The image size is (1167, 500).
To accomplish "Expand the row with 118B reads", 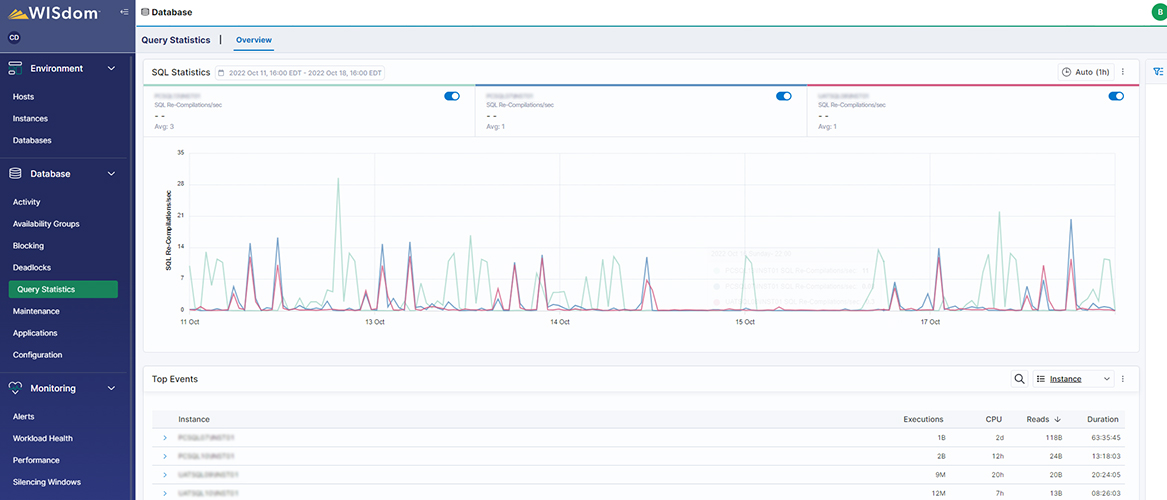I will pos(164,438).
